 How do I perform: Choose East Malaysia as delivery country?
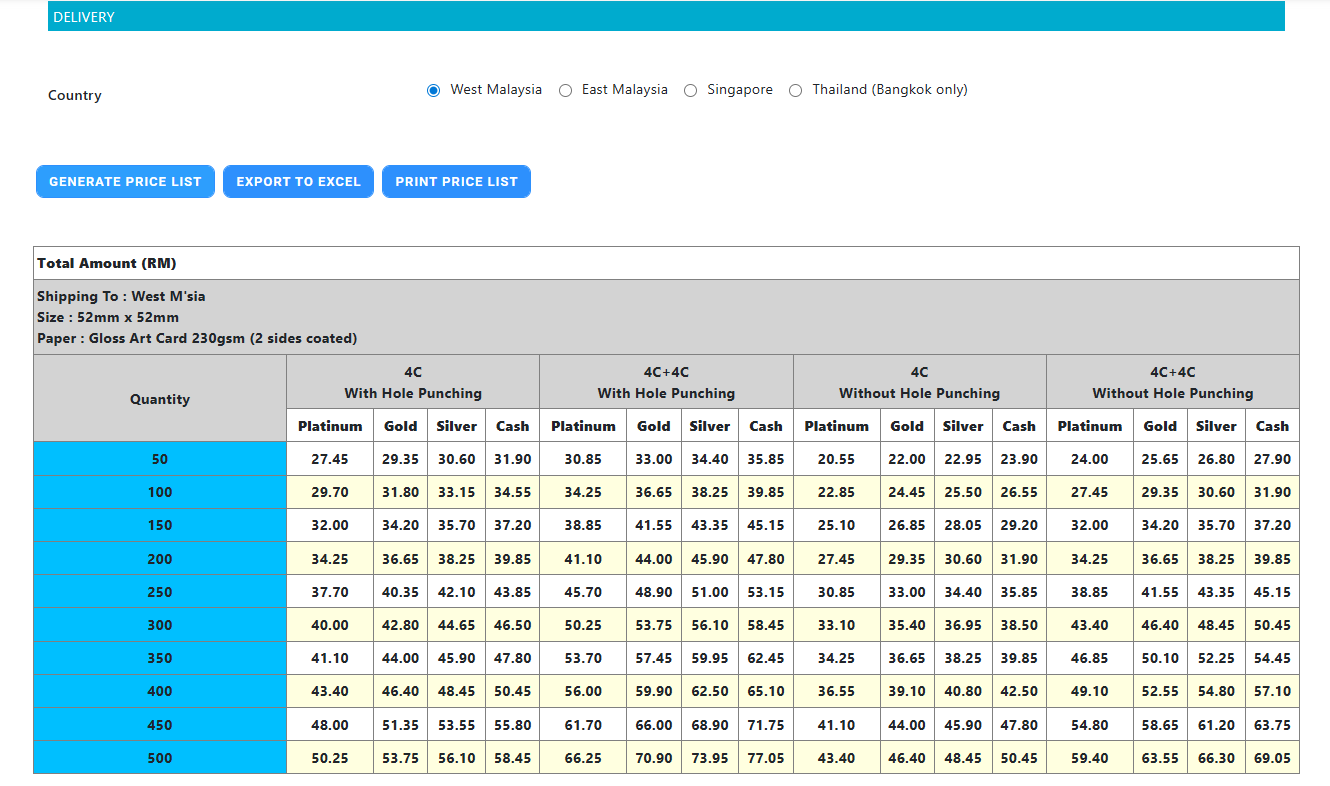tap(565, 90)
